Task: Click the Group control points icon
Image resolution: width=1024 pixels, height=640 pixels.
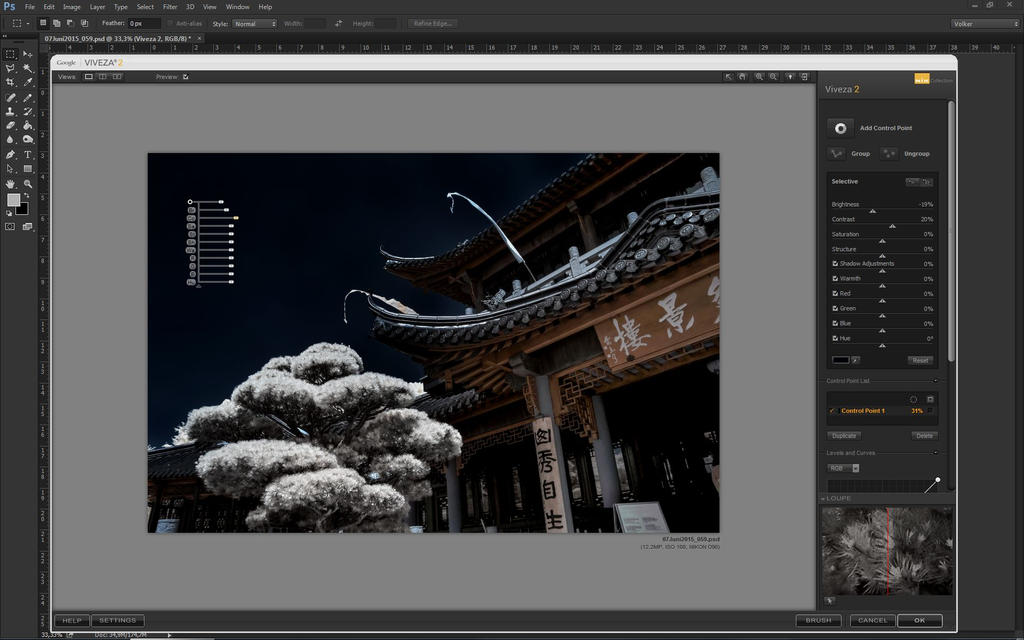Action: click(x=836, y=154)
